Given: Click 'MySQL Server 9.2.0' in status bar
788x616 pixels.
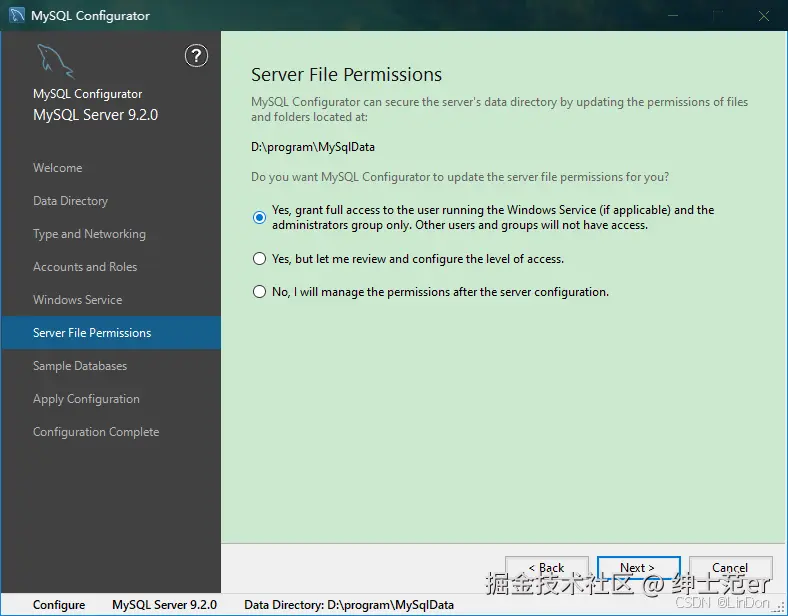Looking at the screenshot, I should click(164, 605).
